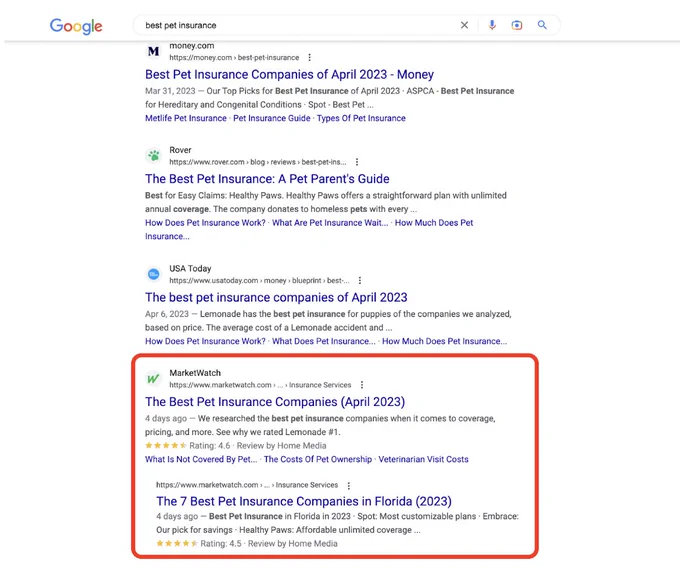Open 'Veterinarian Visit Costs' sitelink

click(x=423, y=459)
